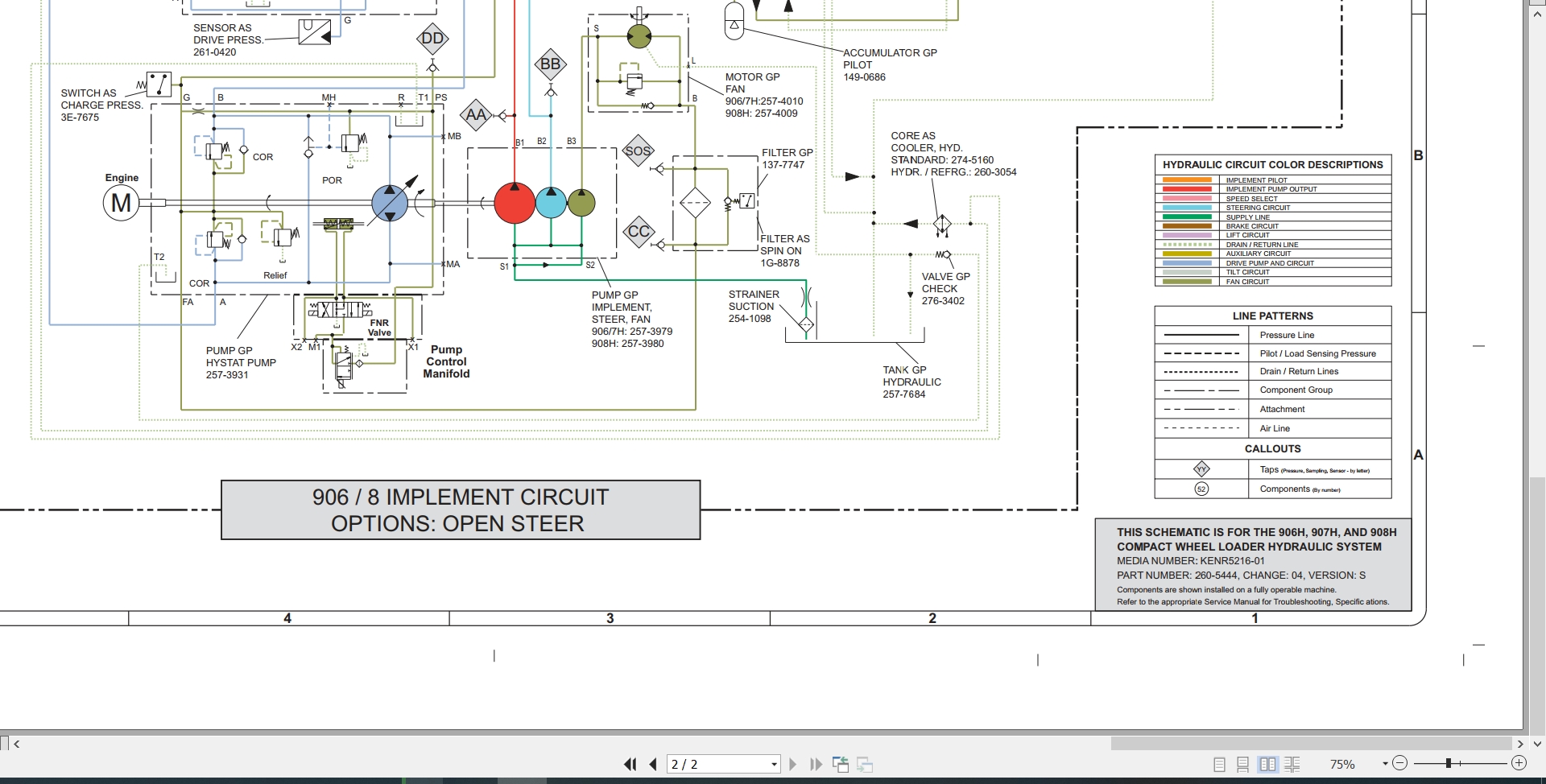Viewport: 1546px width, 784px height.
Task: Click the '906 / 8 IMPLEMENT CIRCUIT' title box
Action: click(461, 510)
